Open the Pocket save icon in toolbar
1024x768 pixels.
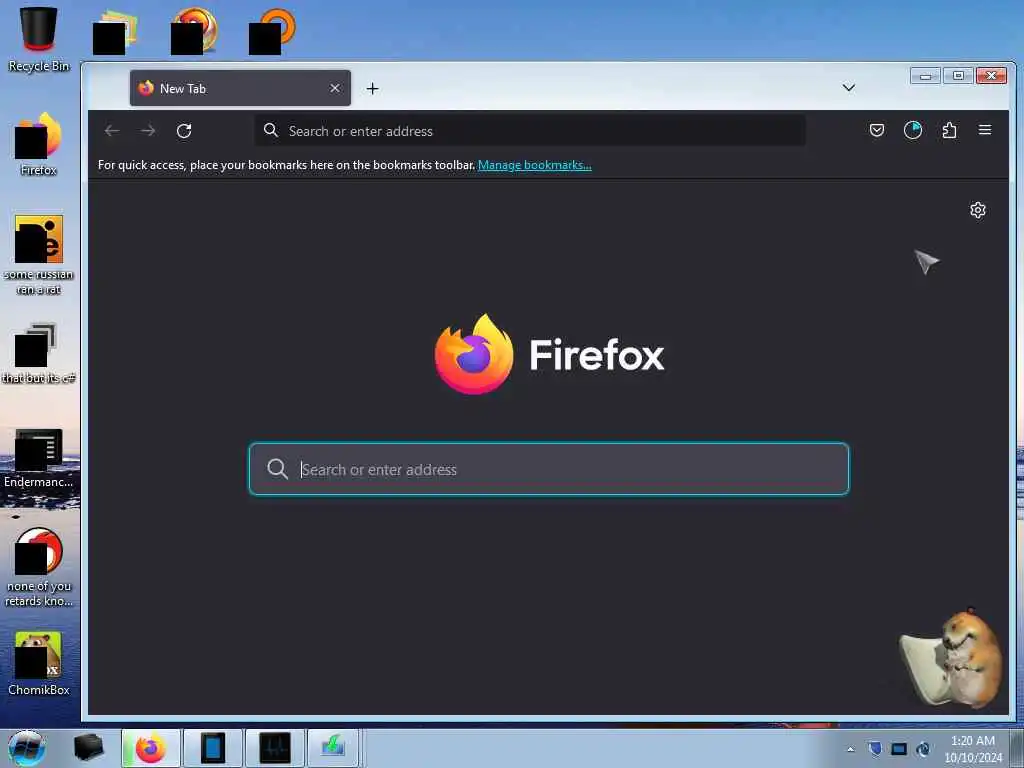877,130
